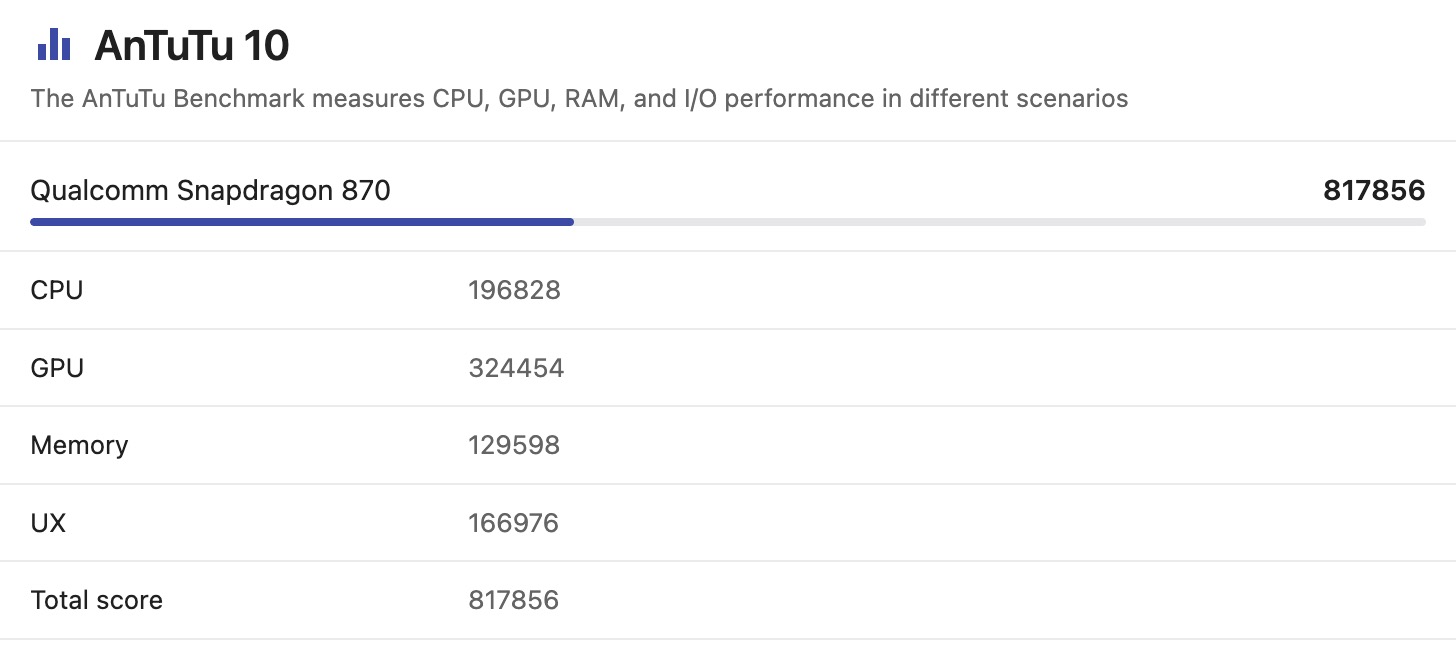
Task: Click the bold 817856 score at right
Action: coord(1374,190)
